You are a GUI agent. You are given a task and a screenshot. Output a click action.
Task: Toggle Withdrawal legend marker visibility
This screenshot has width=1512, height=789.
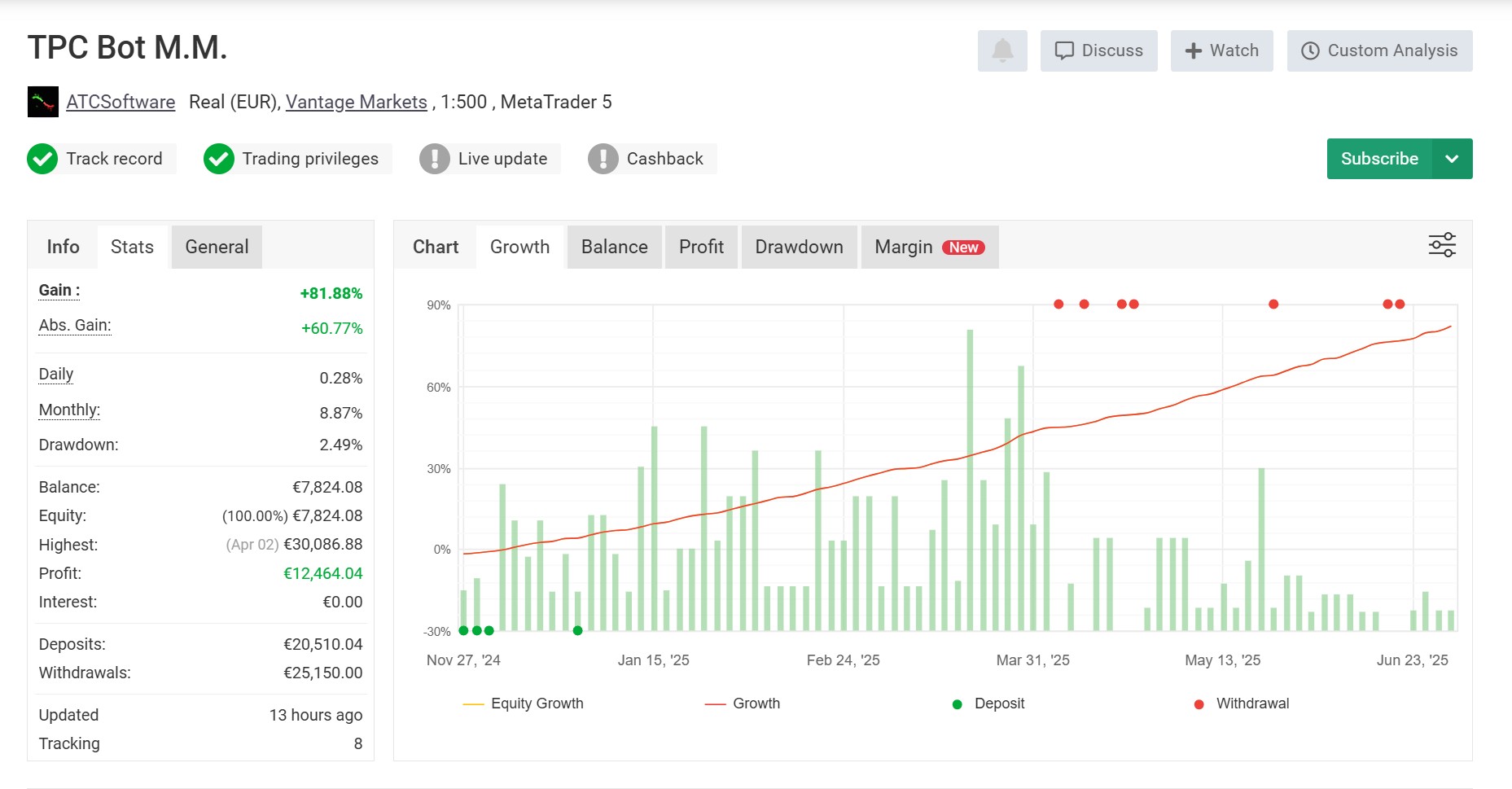(x=1242, y=704)
